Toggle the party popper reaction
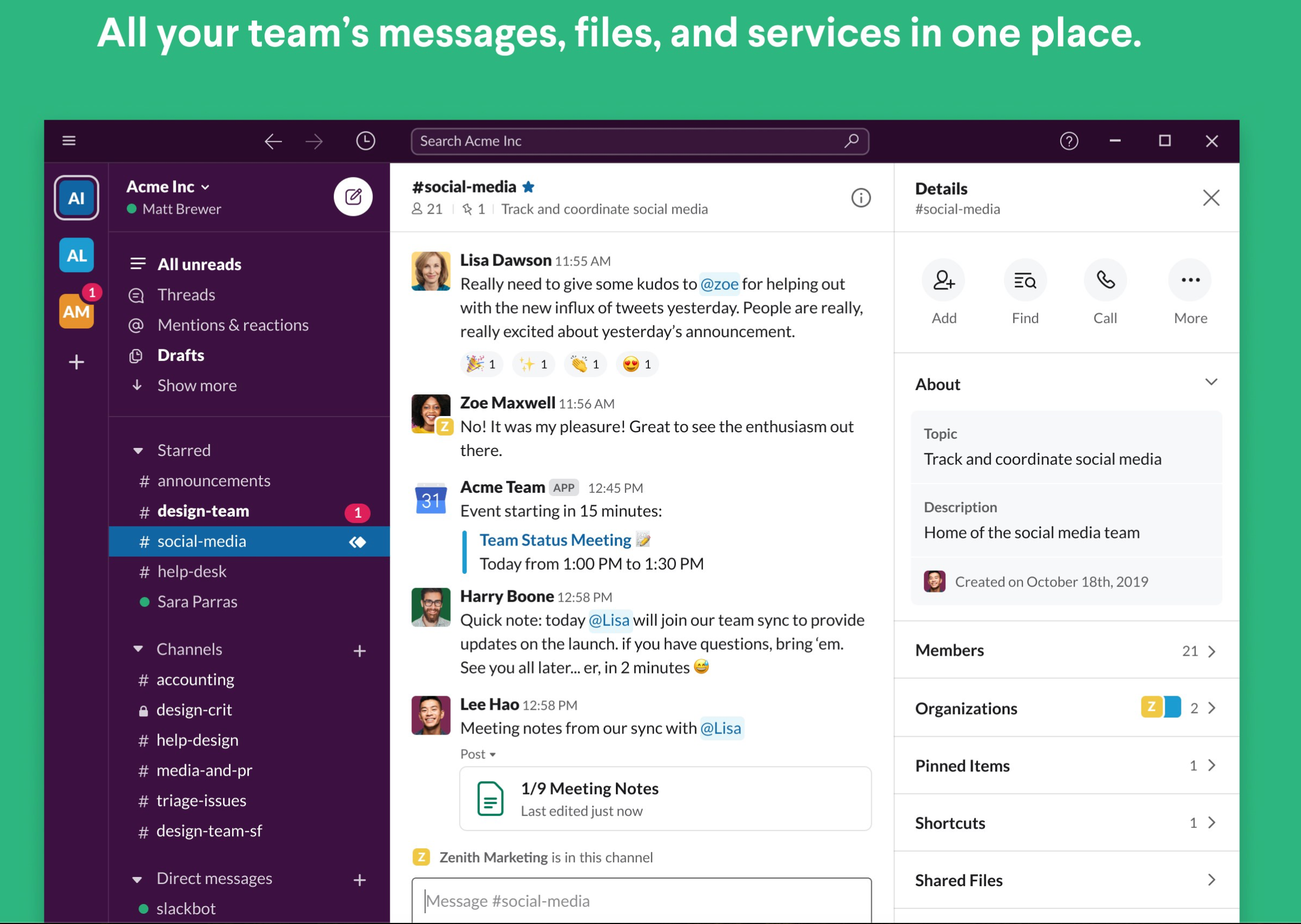The height and width of the screenshot is (924, 1301). pyautogui.click(x=481, y=364)
